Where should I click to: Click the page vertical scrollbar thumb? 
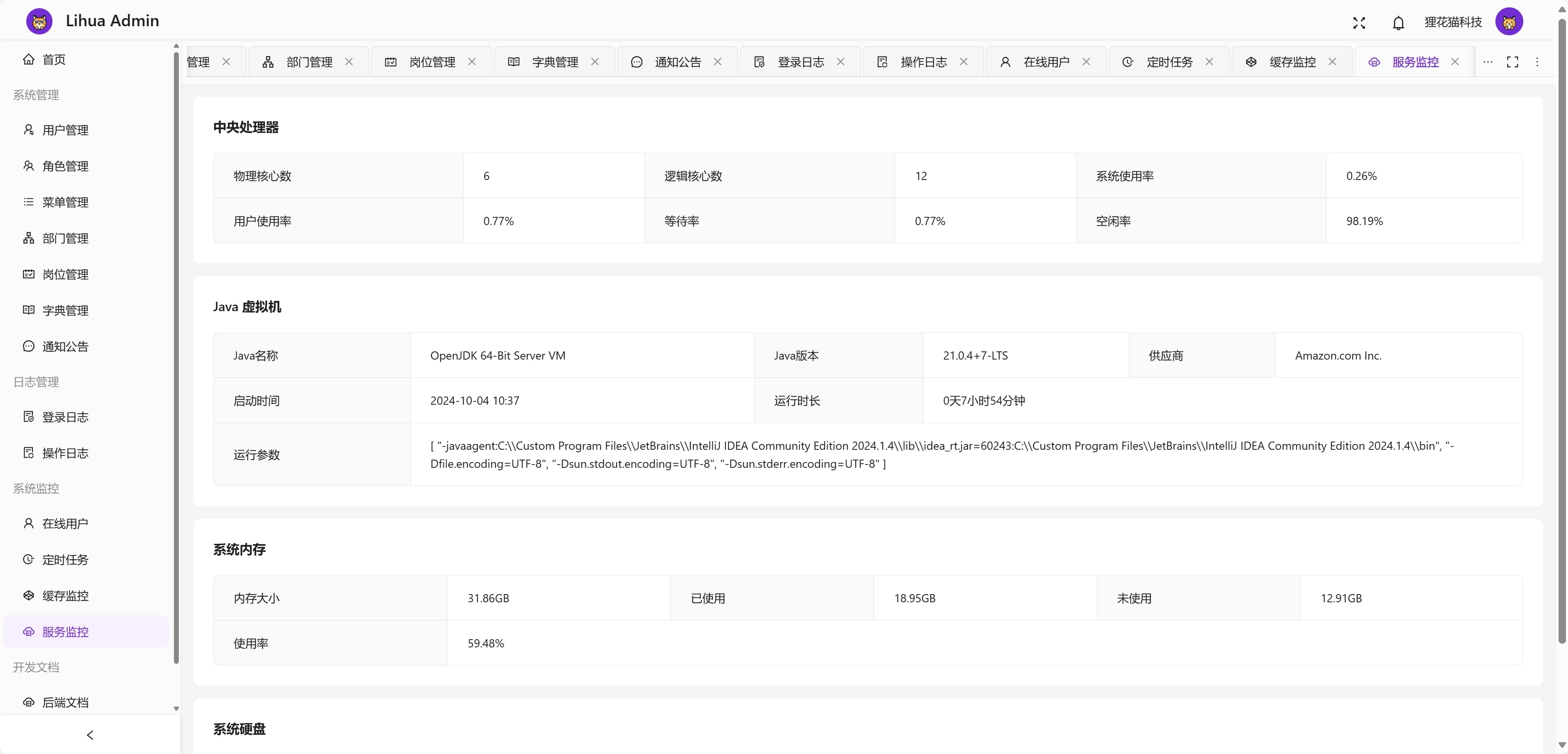1562,331
